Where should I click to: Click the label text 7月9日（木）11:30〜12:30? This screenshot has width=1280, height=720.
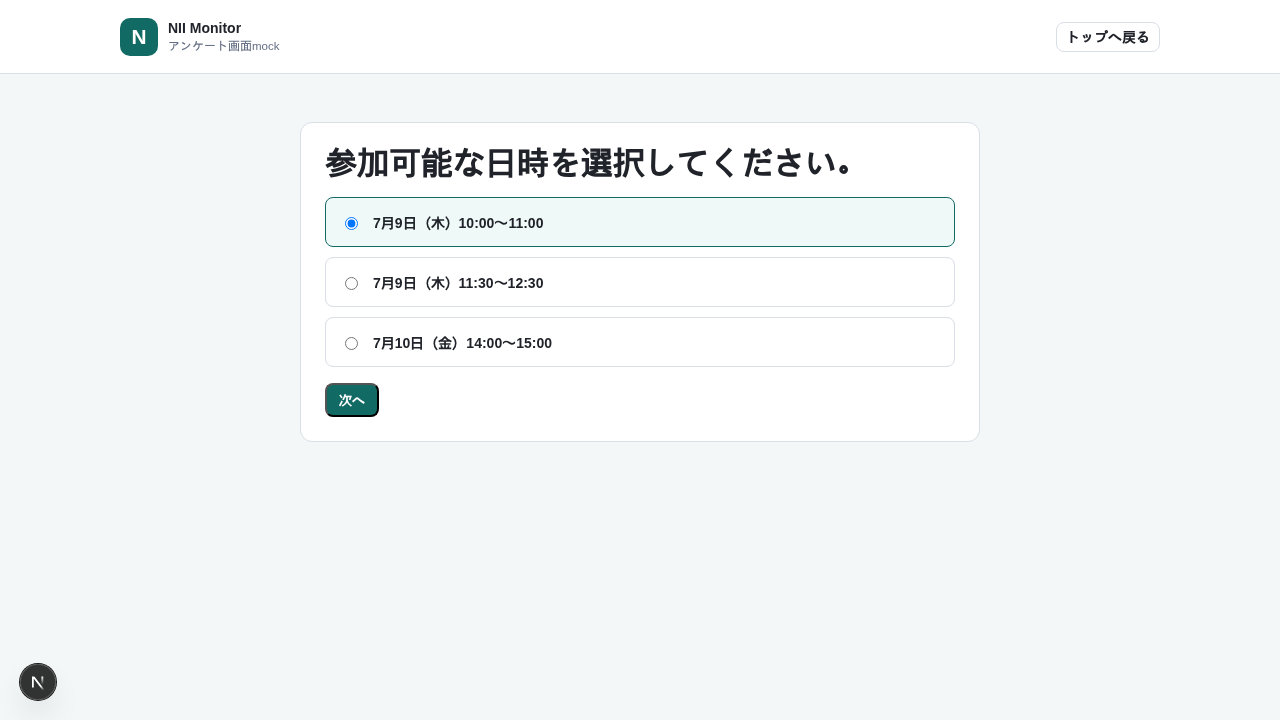(458, 283)
